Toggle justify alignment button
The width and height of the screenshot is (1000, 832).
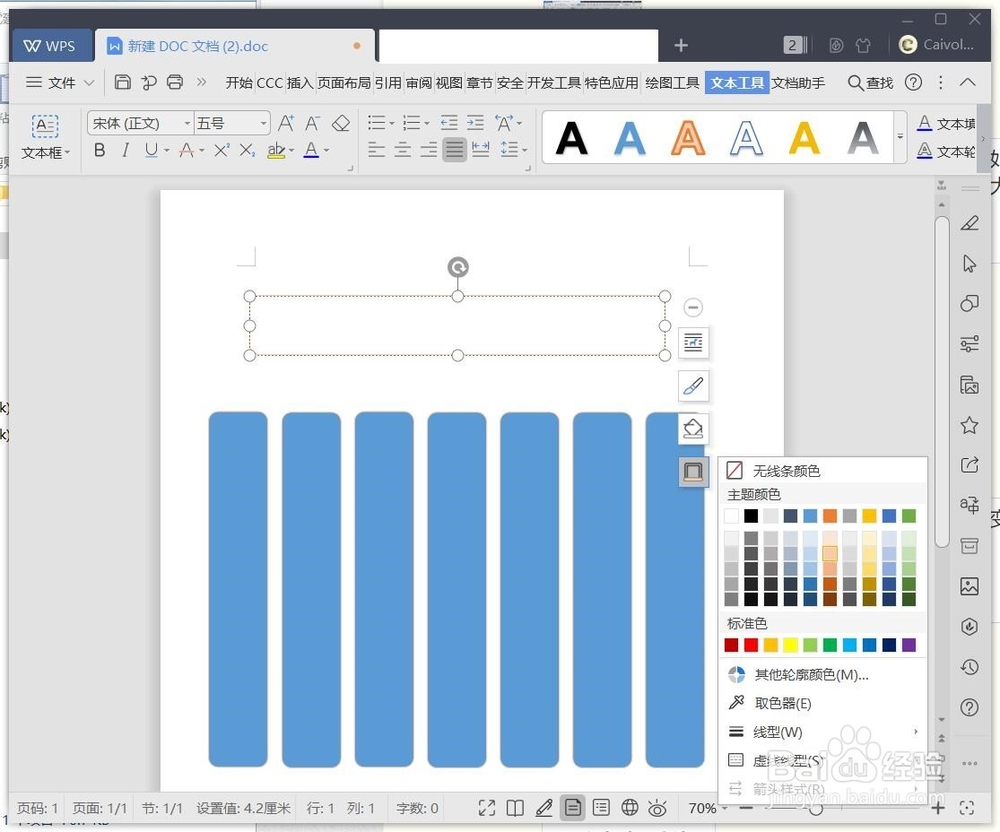click(x=455, y=150)
